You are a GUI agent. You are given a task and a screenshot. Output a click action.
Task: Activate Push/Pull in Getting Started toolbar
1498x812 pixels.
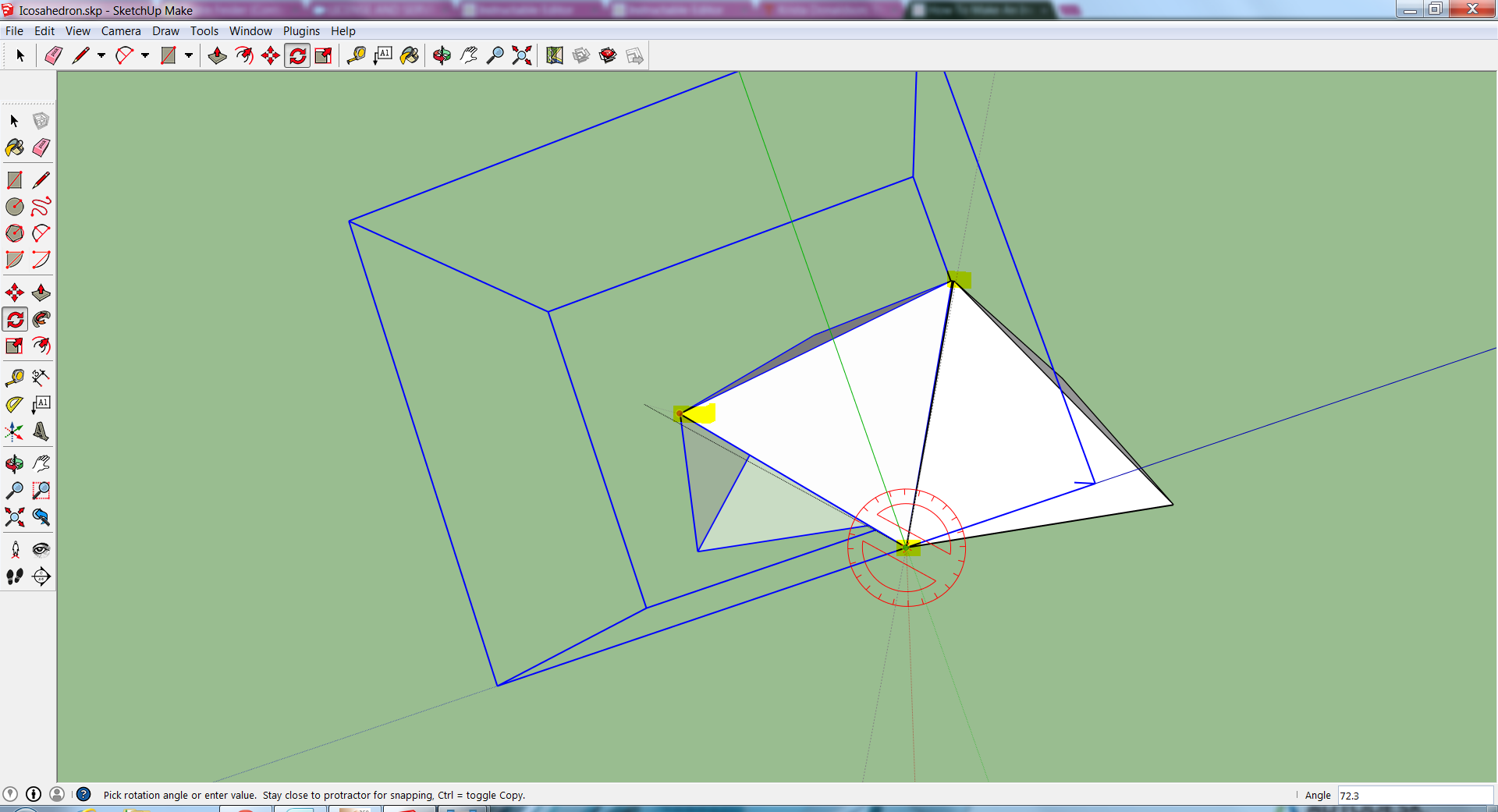coord(218,55)
